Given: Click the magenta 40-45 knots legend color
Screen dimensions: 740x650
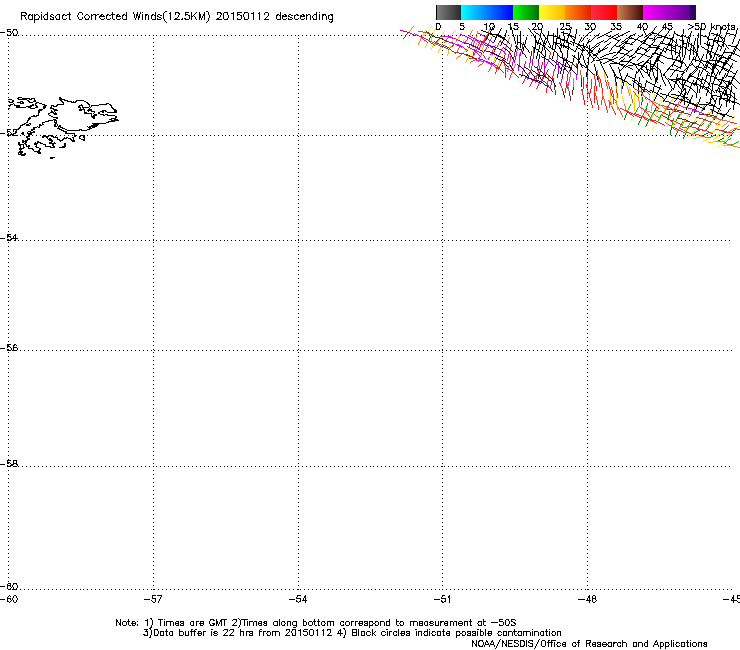Looking at the screenshot, I should point(656,12).
